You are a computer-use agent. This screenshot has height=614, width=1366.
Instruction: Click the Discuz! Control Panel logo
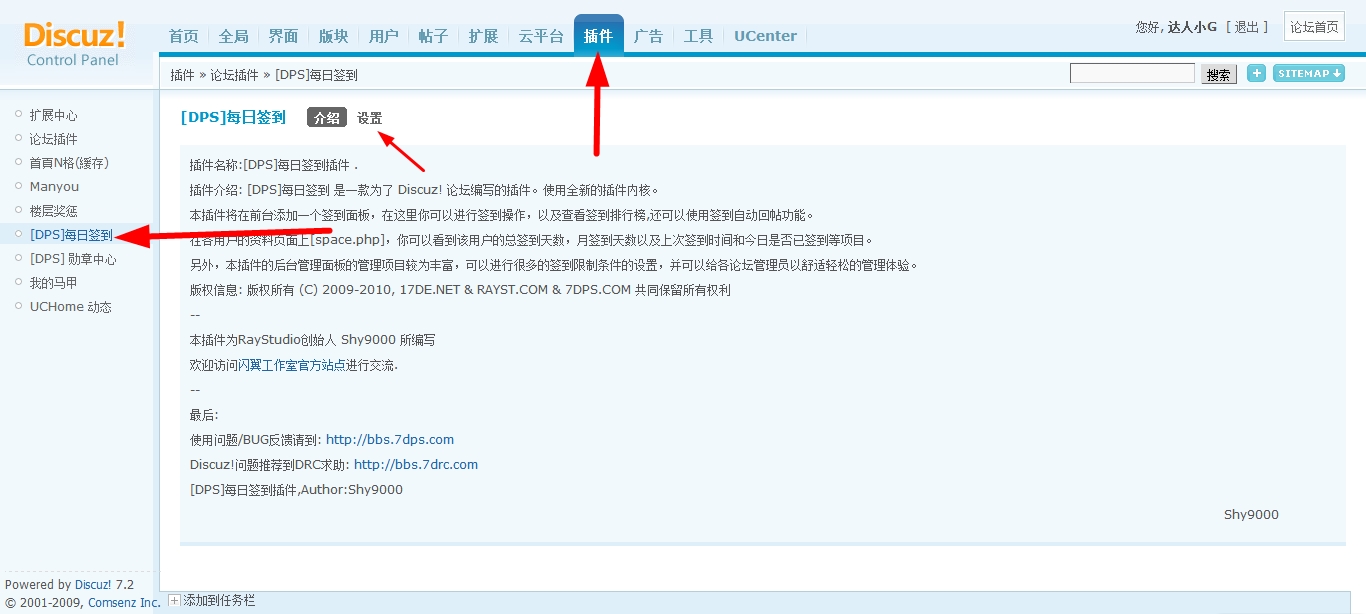pyautogui.click(x=74, y=44)
